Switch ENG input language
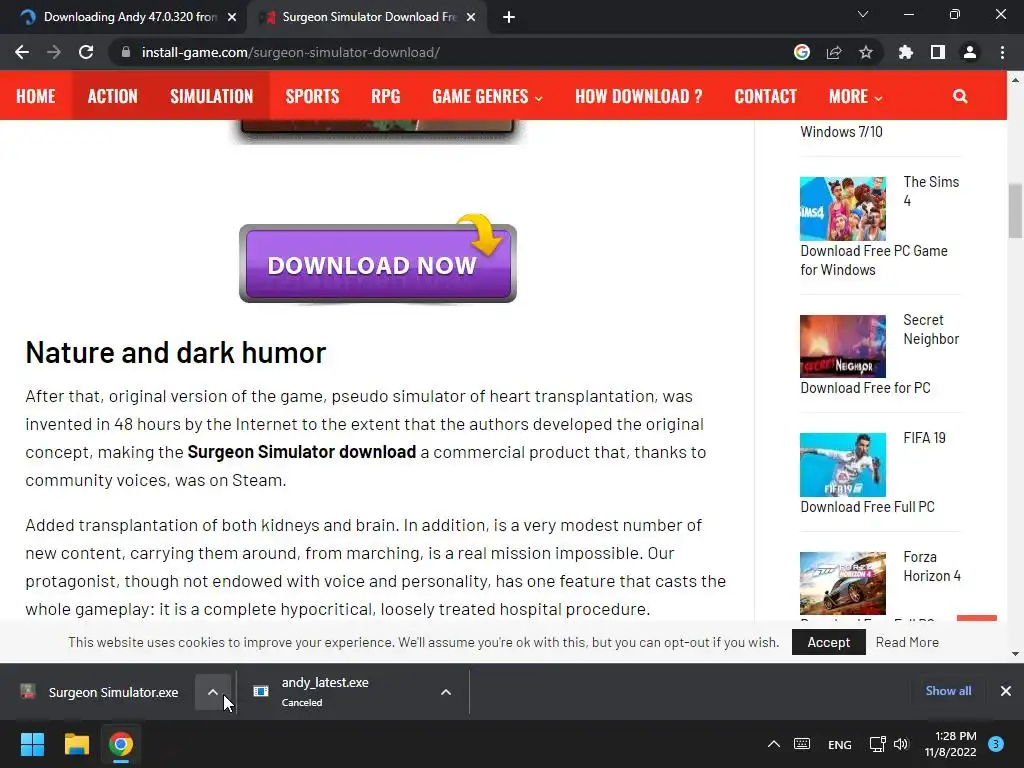The height and width of the screenshot is (768, 1024). (x=840, y=744)
